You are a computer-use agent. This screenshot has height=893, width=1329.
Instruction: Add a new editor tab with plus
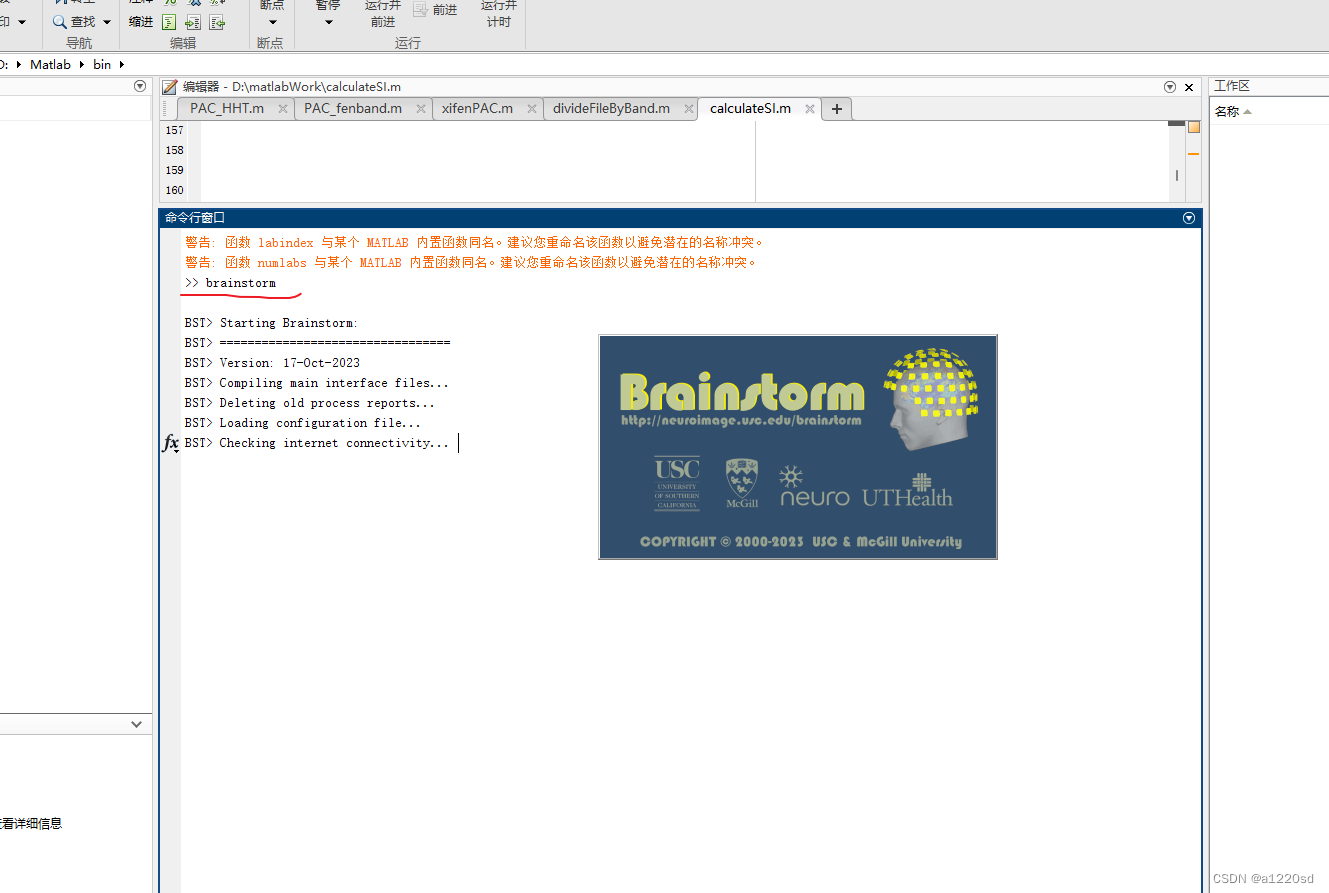pos(837,109)
